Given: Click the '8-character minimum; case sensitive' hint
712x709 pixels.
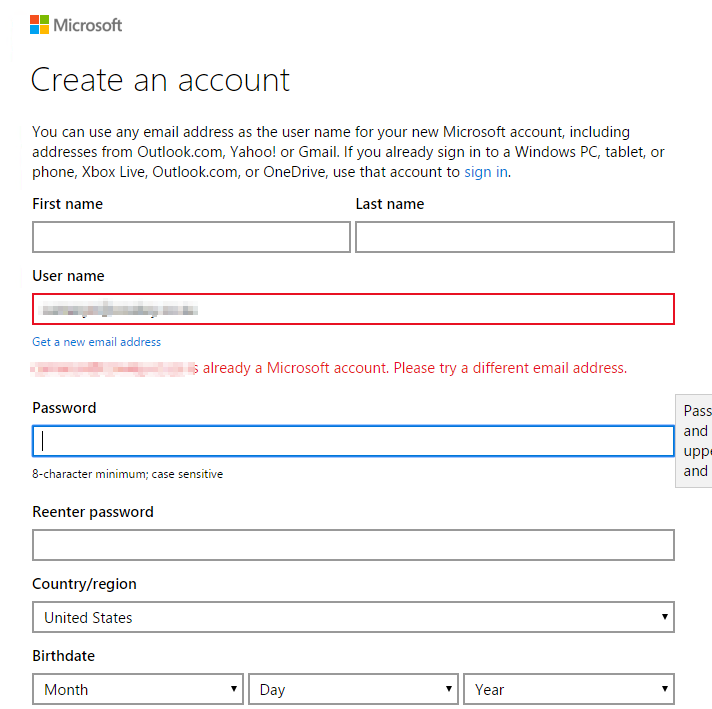Looking at the screenshot, I should click(128, 474).
